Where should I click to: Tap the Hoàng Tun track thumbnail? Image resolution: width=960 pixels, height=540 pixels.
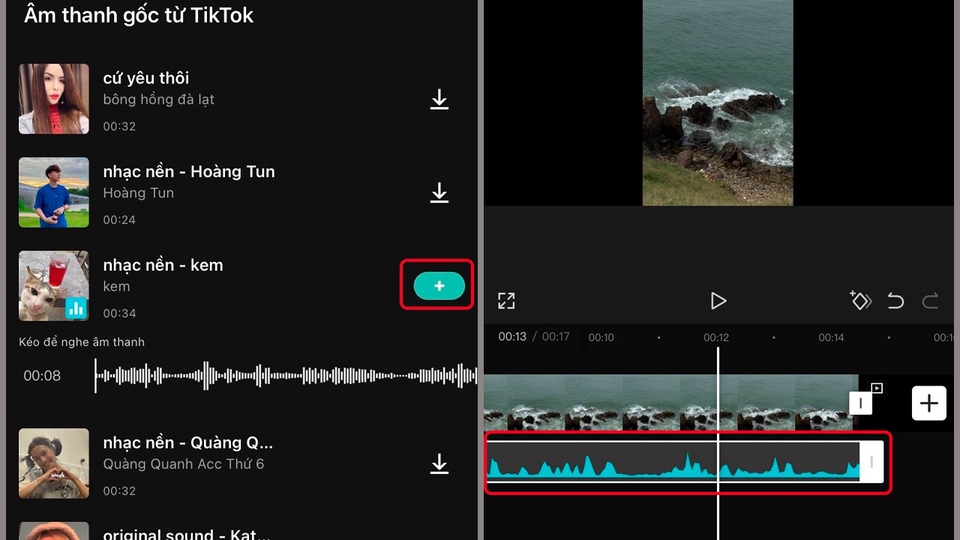point(54,192)
